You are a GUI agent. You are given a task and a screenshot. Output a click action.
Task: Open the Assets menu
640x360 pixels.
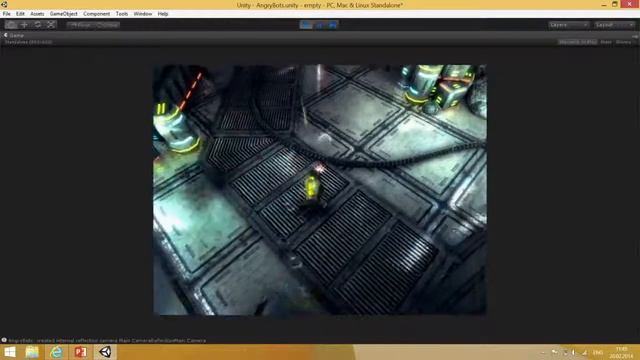[x=37, y=14]
